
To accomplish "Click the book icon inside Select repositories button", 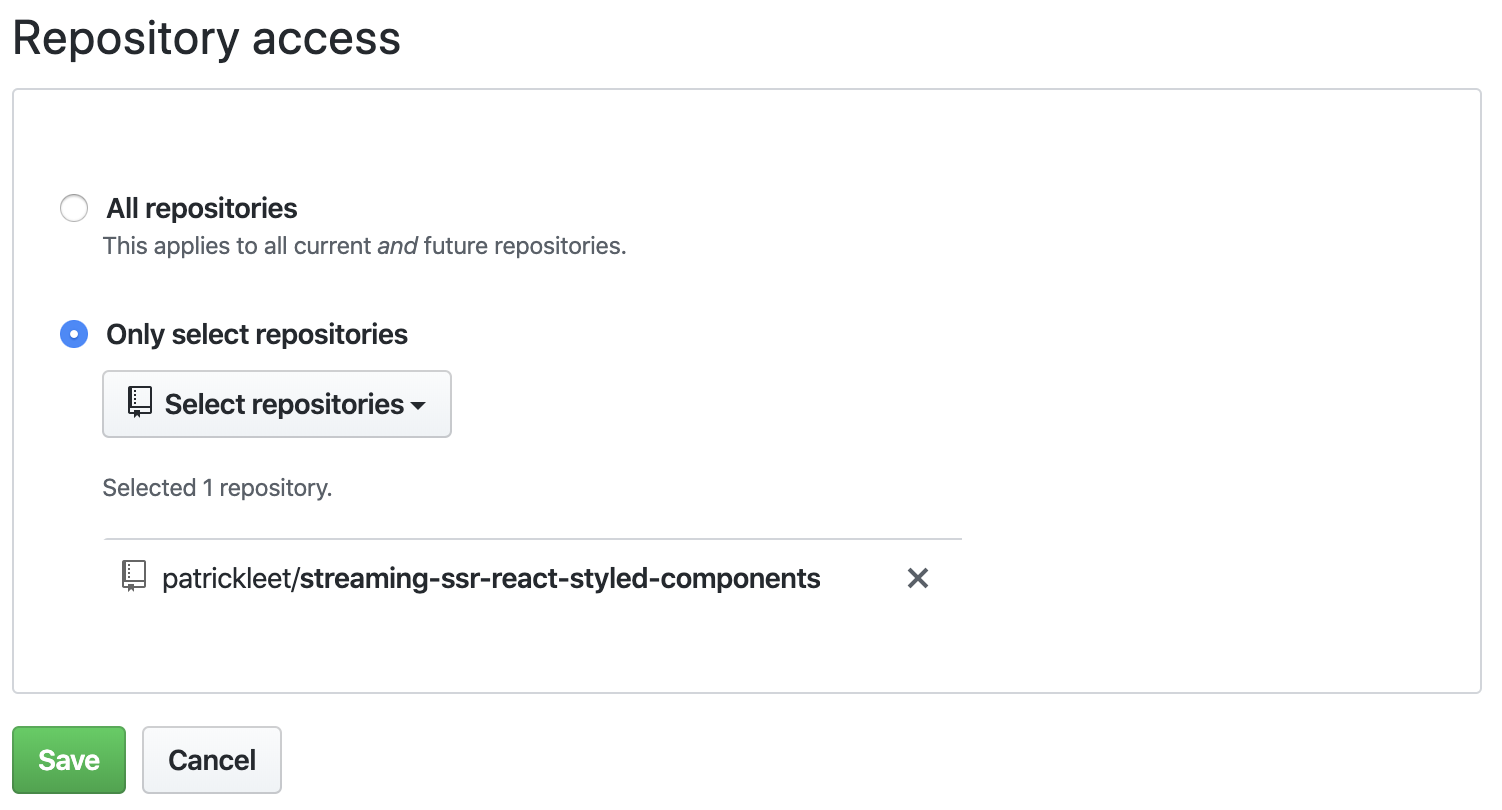I will [140, 403].
